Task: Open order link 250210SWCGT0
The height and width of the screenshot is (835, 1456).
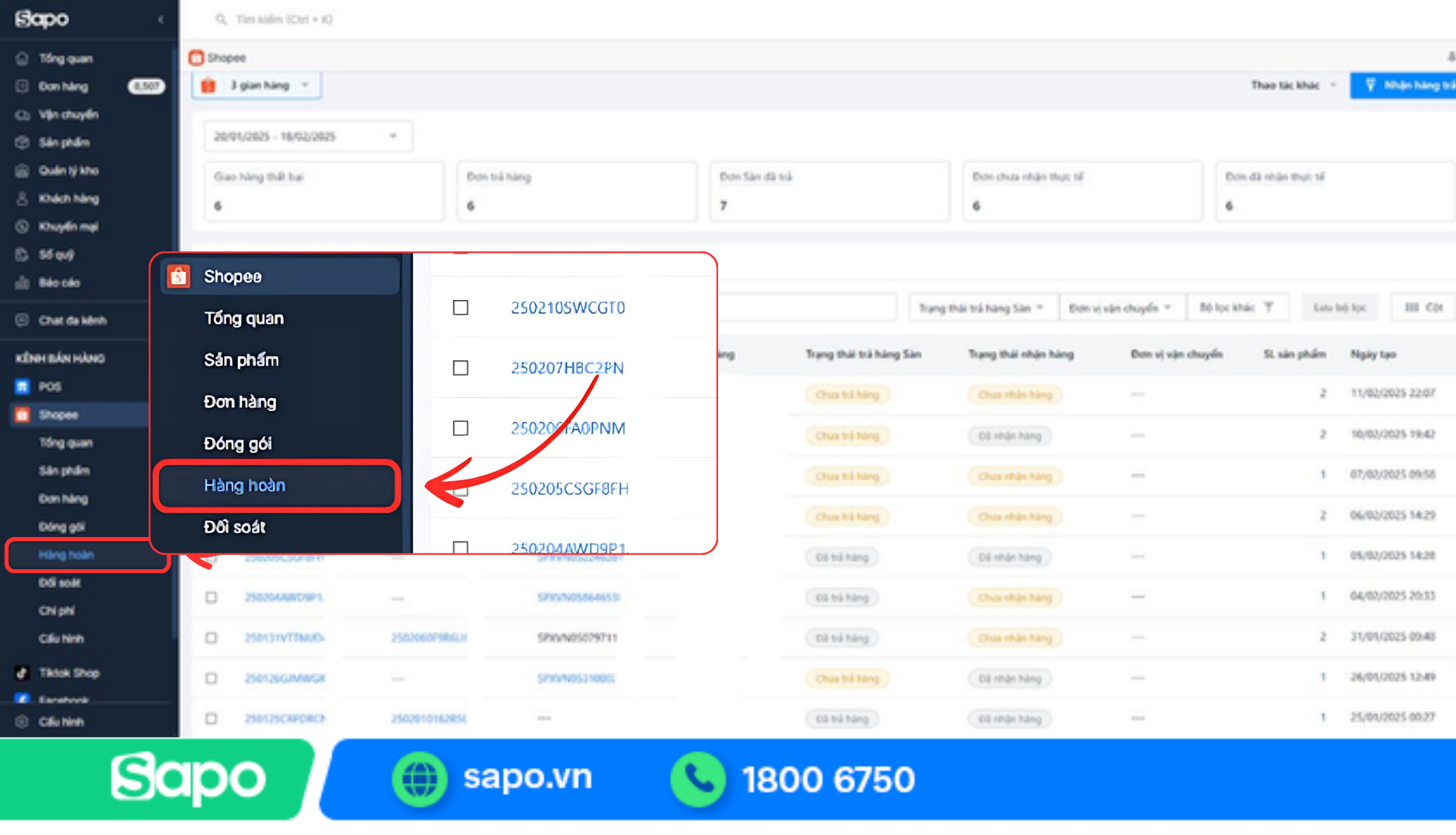Action: click(x=568, y=308)
